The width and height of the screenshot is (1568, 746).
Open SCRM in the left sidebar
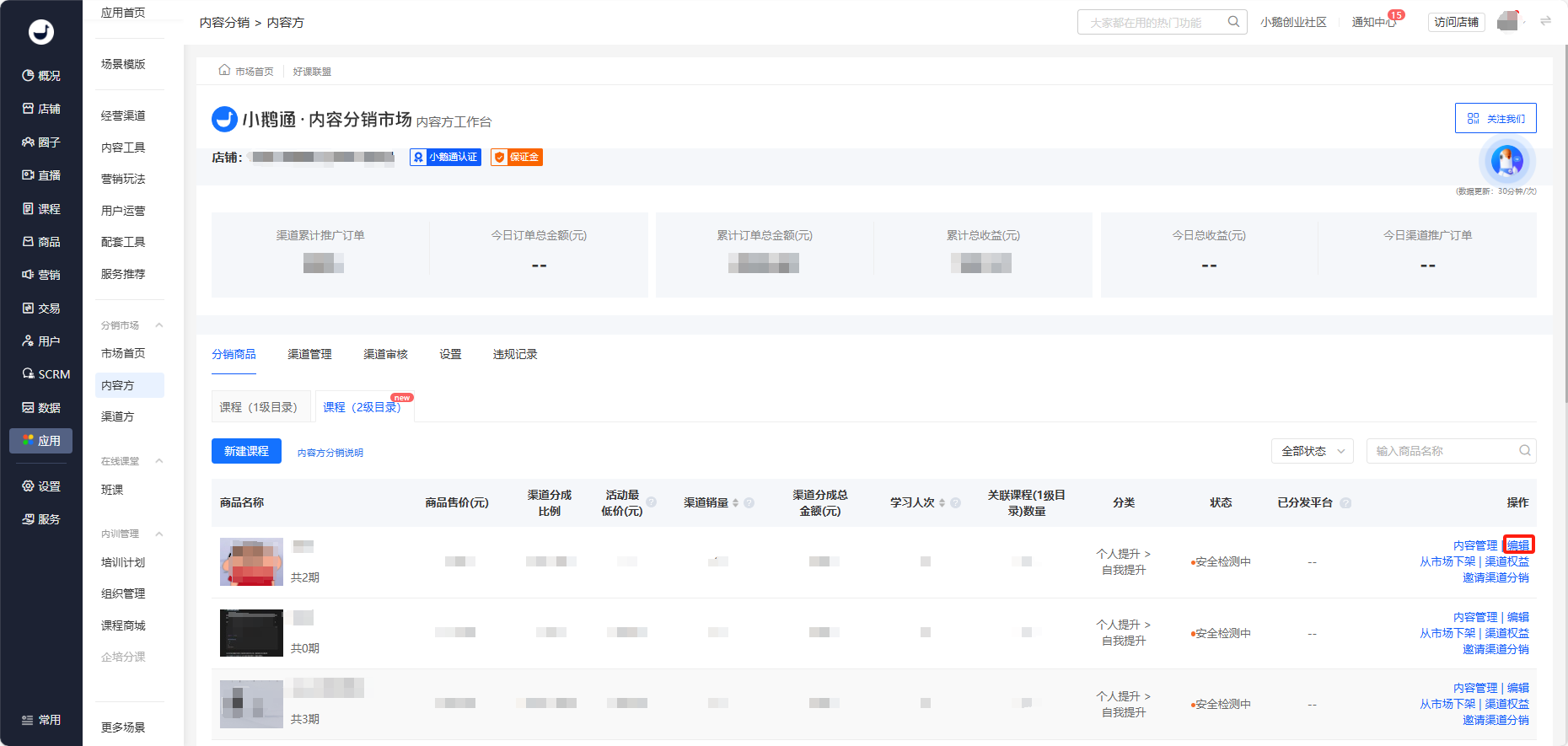coord(46,374)
